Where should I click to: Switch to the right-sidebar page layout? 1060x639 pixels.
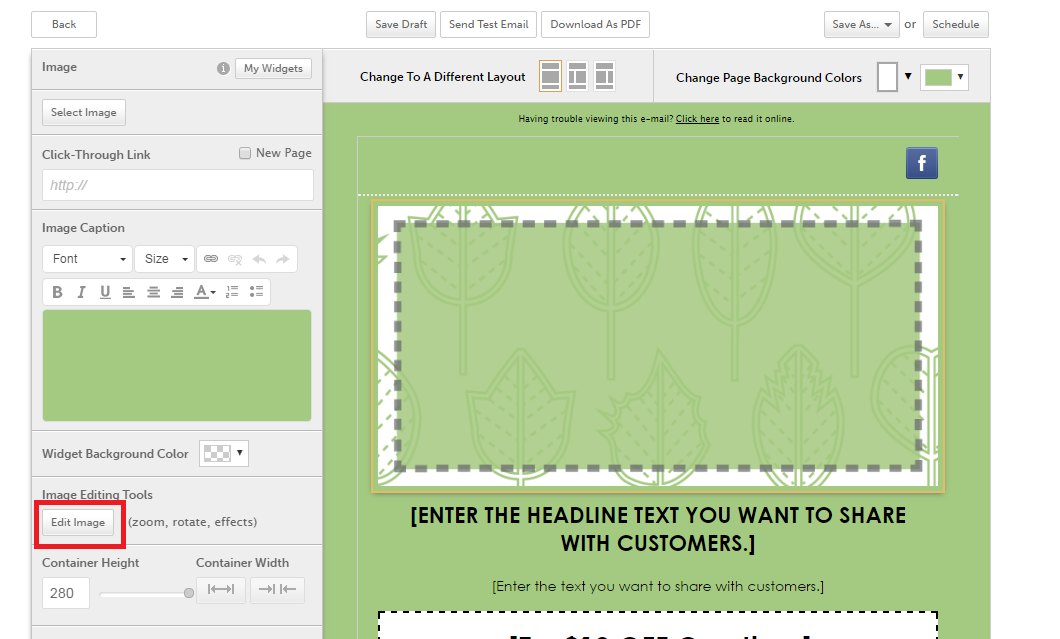coord(604,76)
